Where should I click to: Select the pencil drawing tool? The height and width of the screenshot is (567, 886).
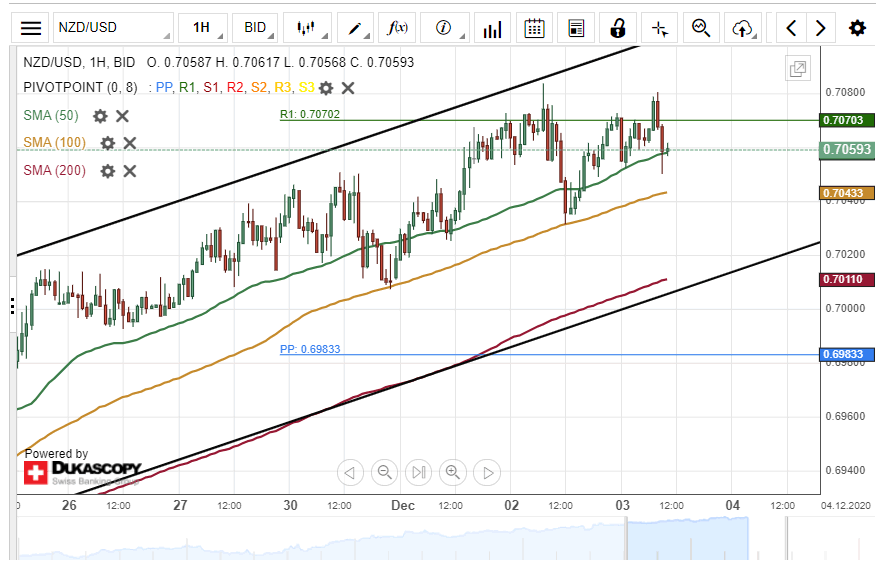tap(354, 28)
